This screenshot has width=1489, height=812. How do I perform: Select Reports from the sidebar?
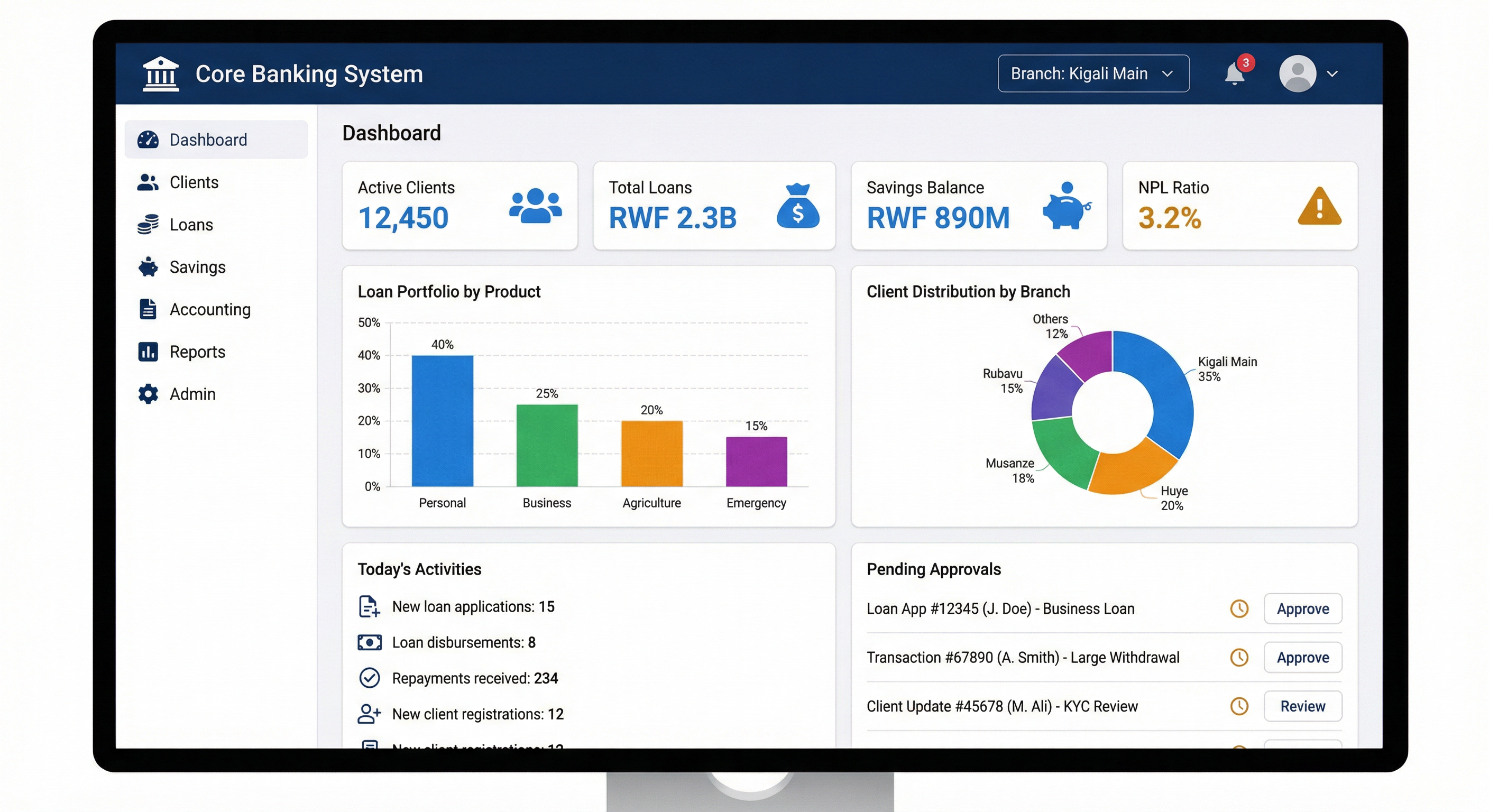(197, 352)
